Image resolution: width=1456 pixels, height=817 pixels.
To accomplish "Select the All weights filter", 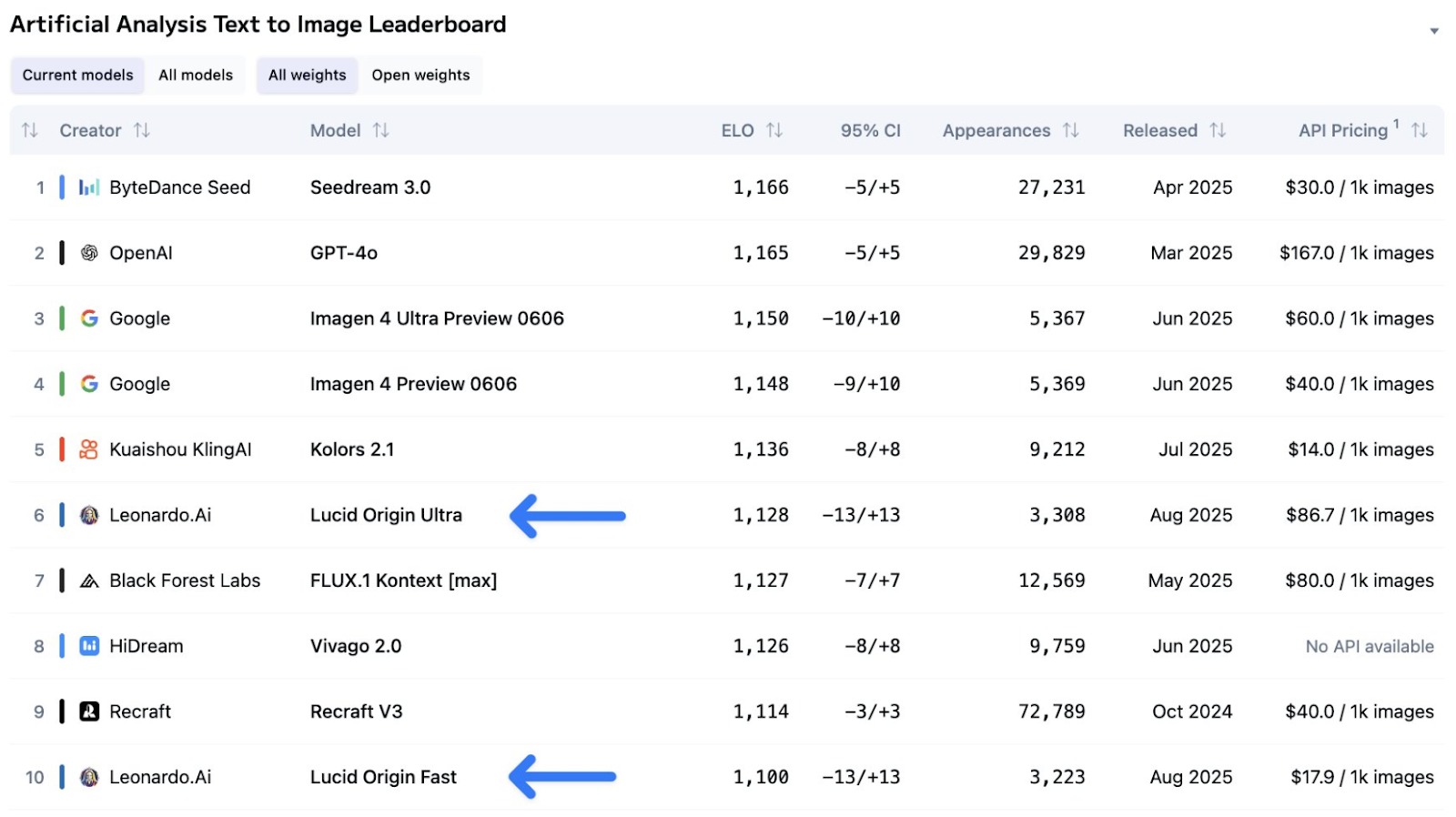I will coord(307,76).
